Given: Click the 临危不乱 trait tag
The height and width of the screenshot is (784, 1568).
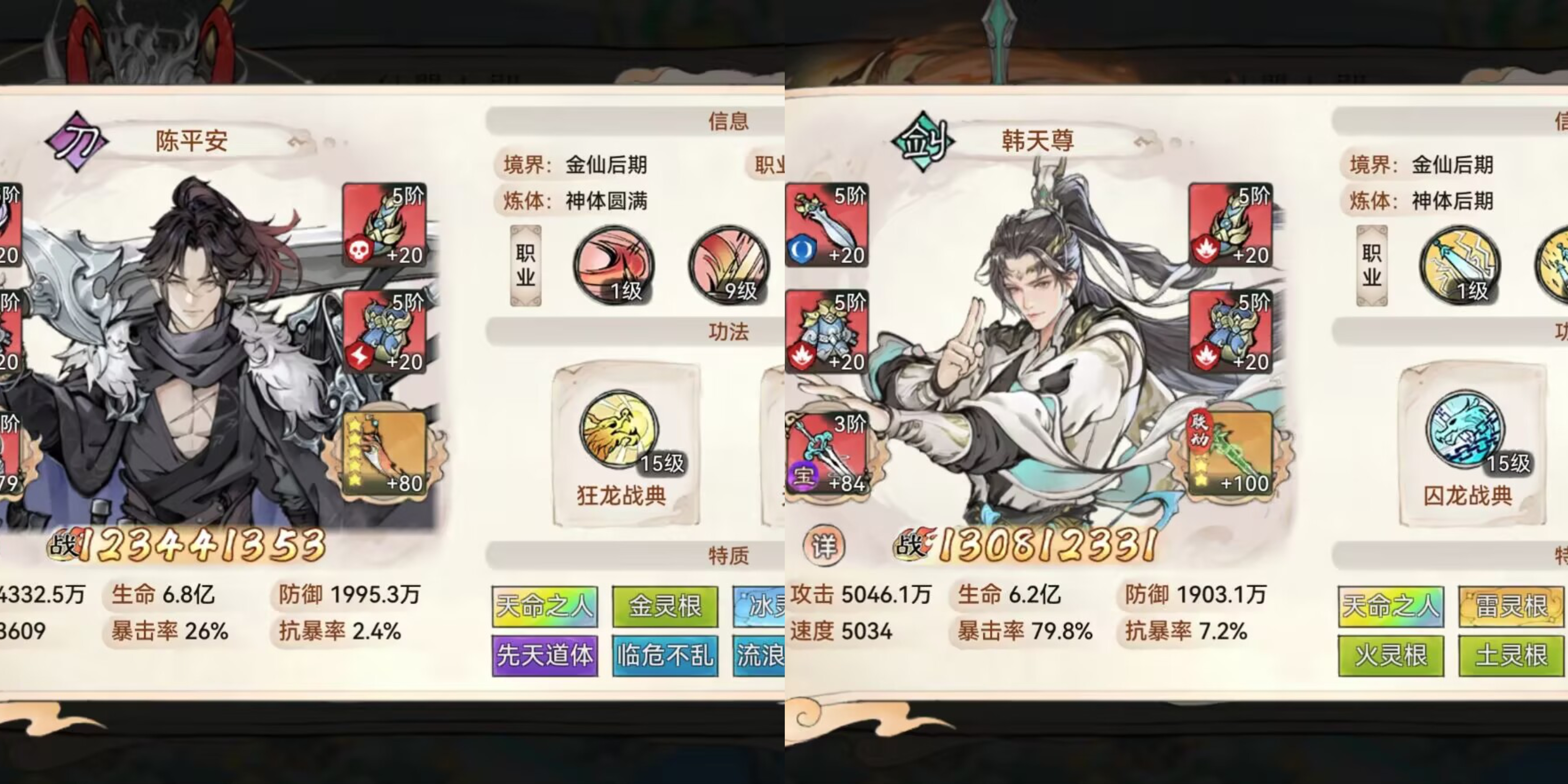Looking at the screenshot, I should click(x=665, y=655).
